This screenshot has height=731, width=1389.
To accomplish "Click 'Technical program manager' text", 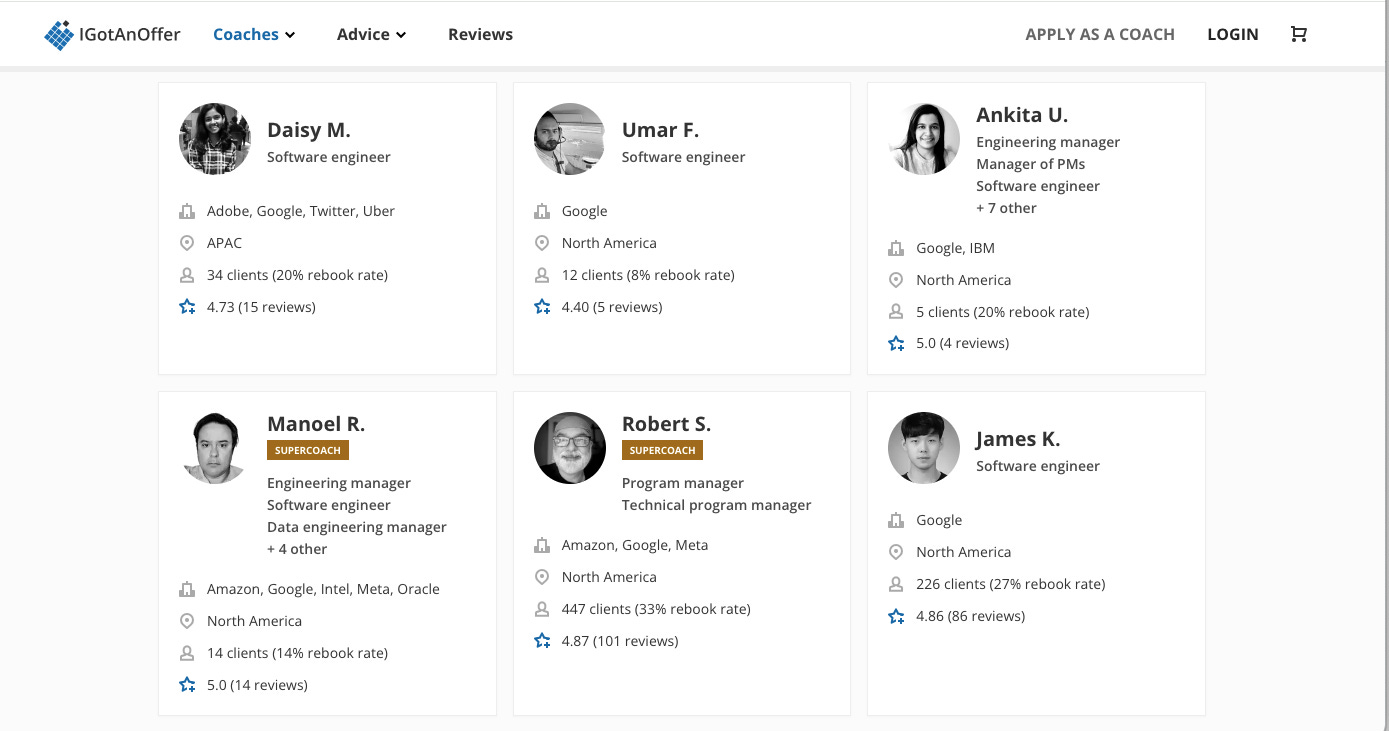I will point(716,505).
